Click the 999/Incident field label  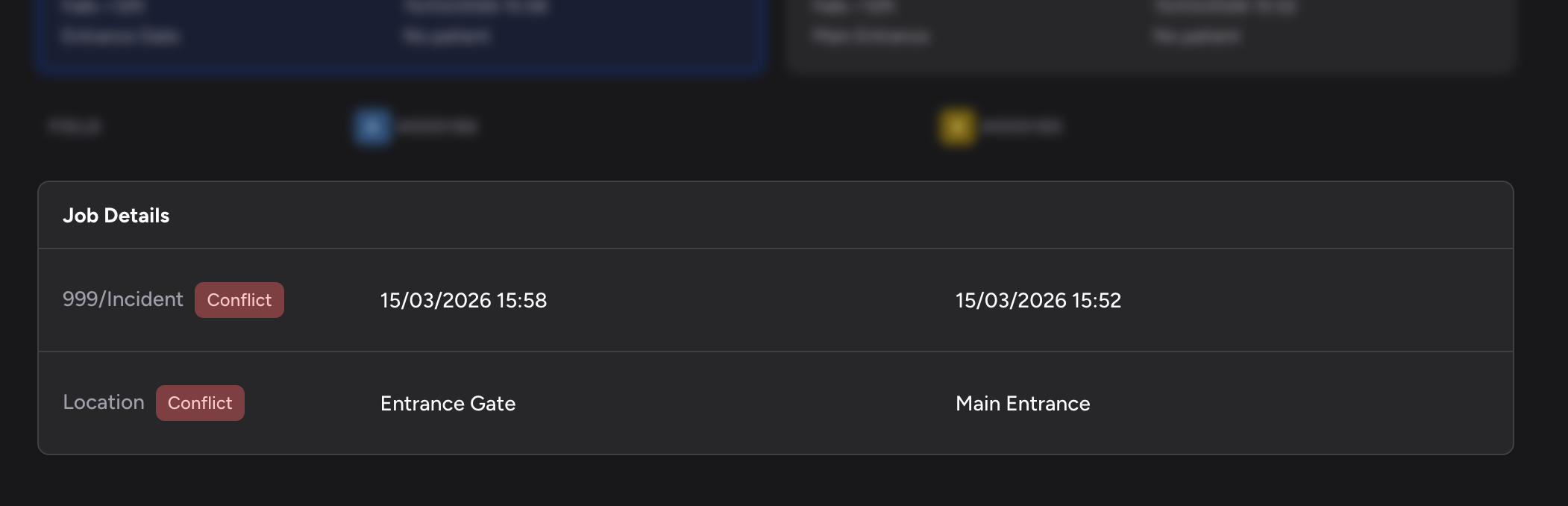coord(122,299)
